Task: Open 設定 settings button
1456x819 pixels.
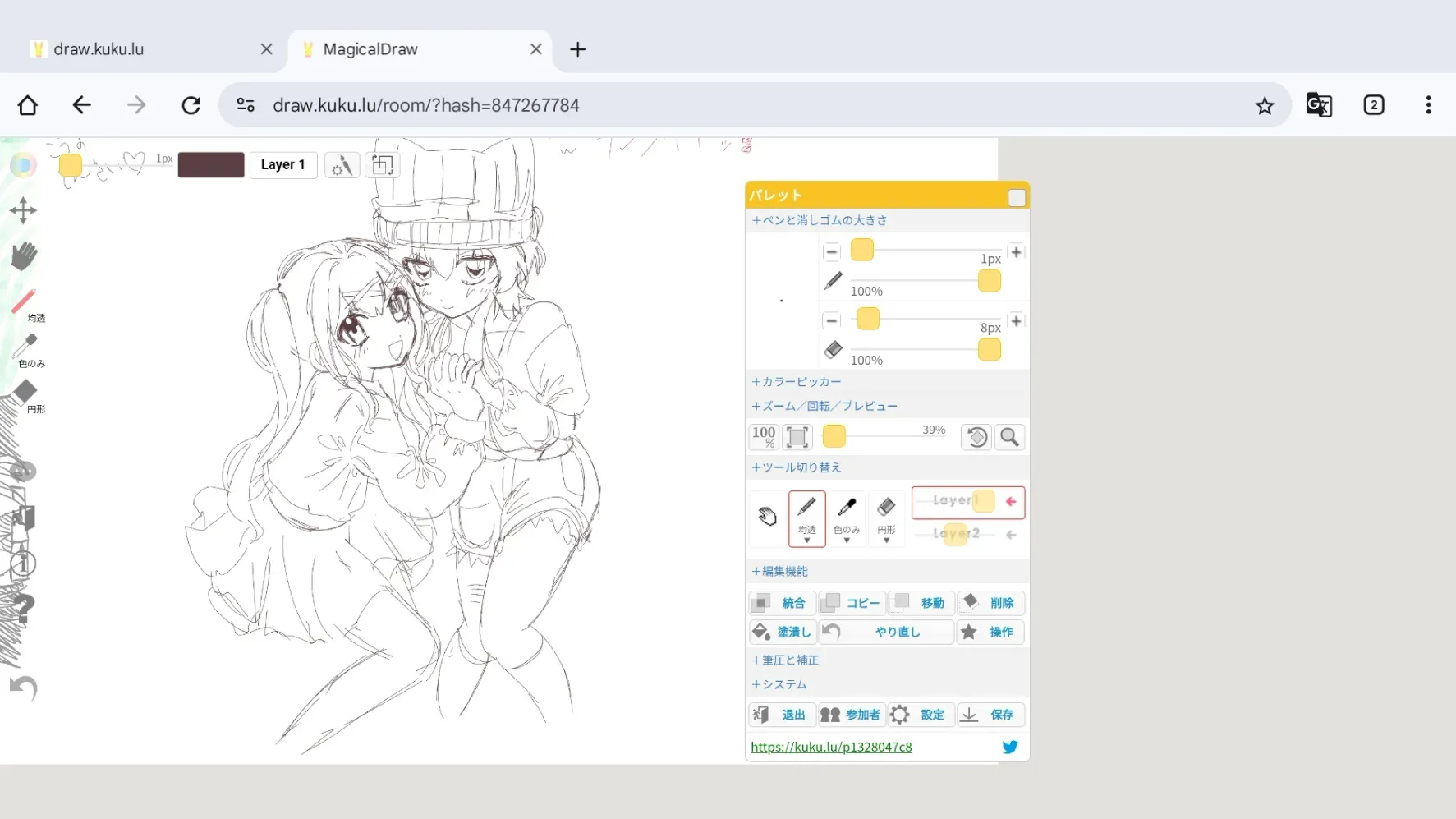Action: coord(921,715)
